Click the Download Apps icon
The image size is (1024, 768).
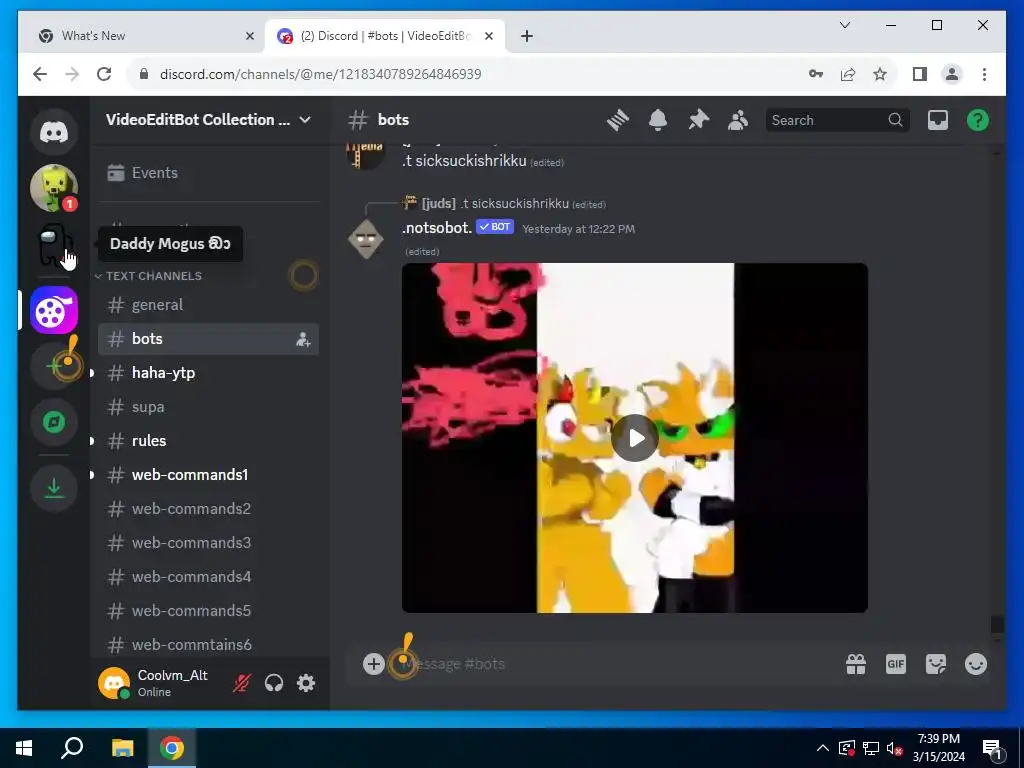point(54,487)
